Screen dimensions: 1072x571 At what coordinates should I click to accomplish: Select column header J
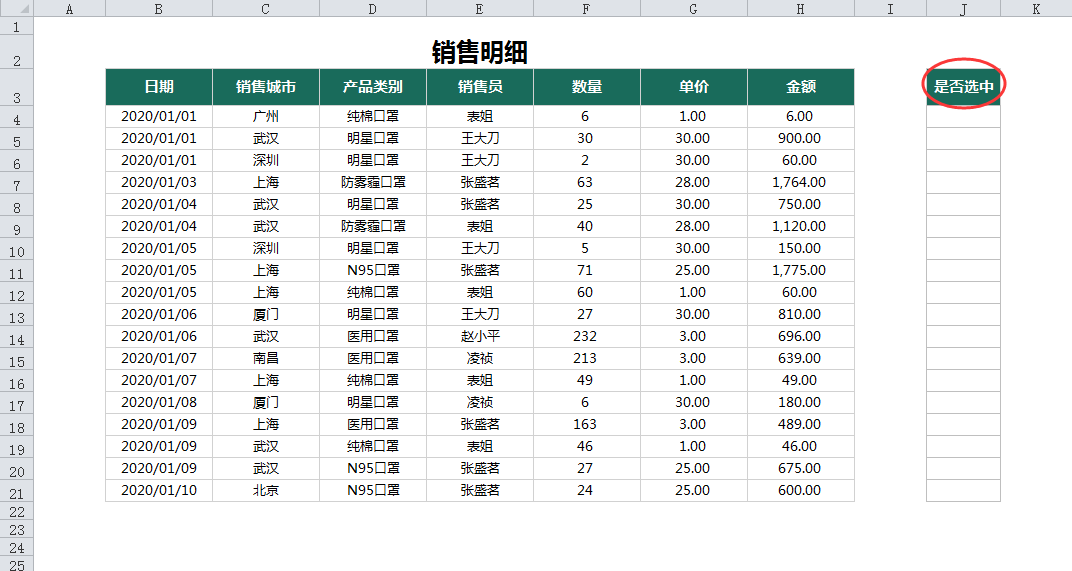[x=963, y=8]
